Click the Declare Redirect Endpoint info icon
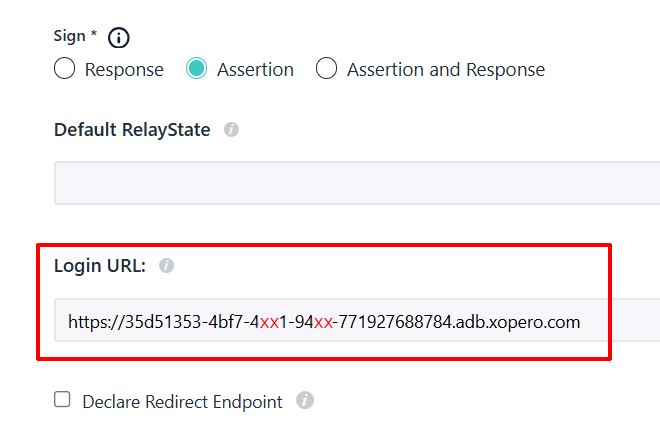Image resolution: width=660 pixels, height=427 pixels. (305, 401)
